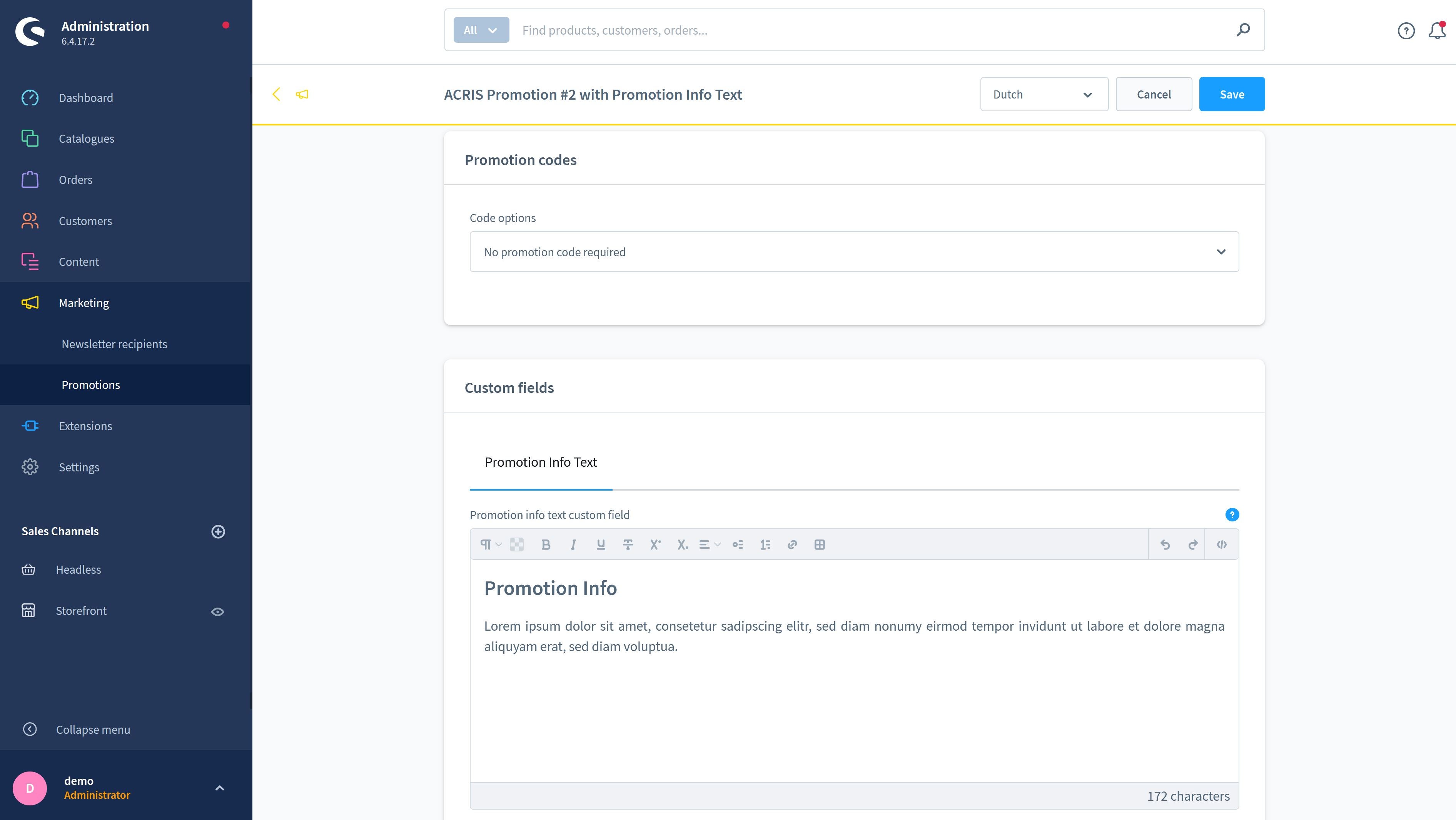Toggle superscript formatting

[655, 545]
